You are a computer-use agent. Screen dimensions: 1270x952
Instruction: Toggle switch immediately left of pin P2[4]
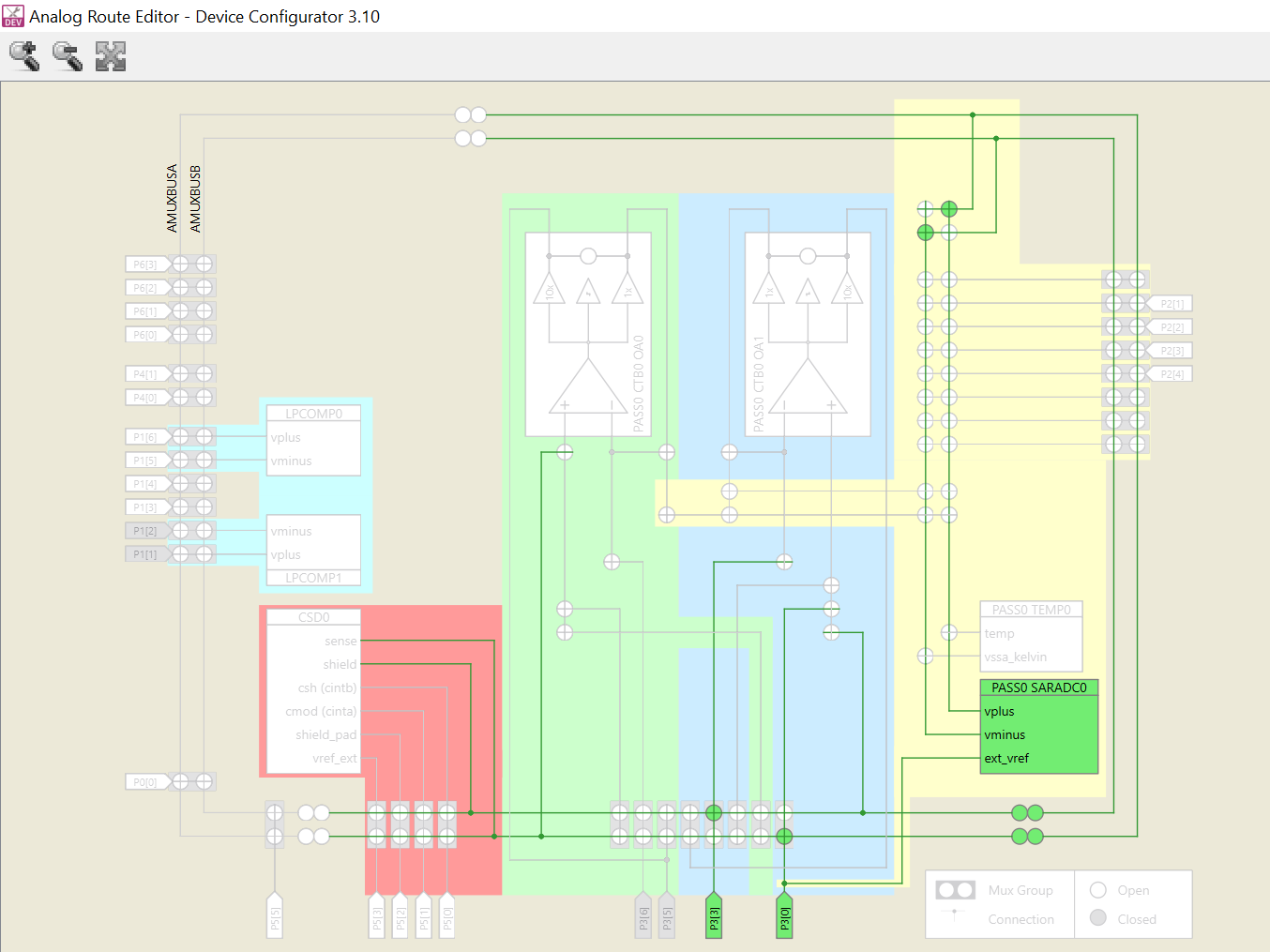[x=1137, y=374]
